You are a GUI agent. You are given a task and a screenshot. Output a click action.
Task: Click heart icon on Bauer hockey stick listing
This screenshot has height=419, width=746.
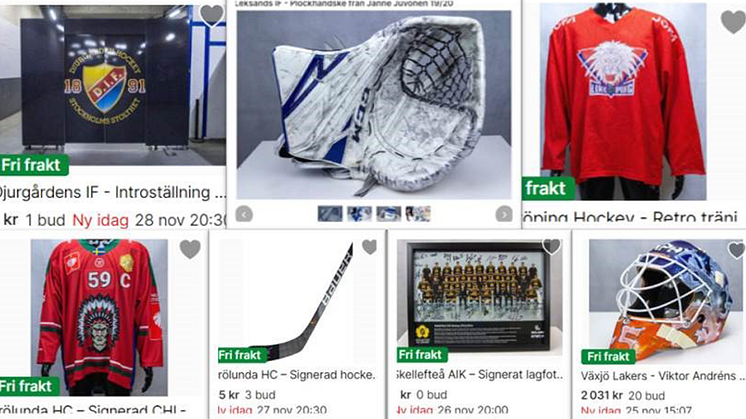tap(370, 247)
